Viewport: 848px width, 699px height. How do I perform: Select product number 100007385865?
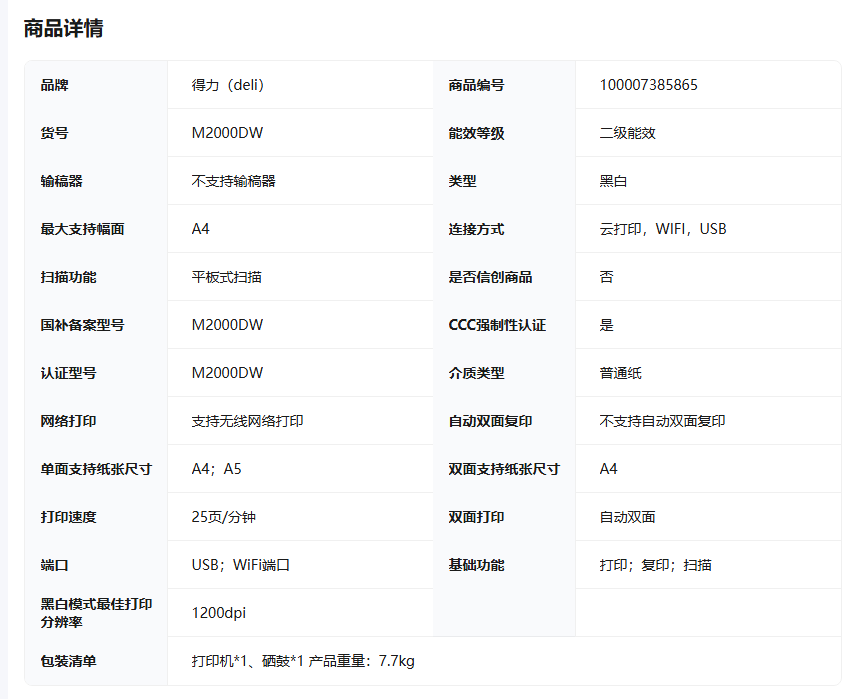(x=648, y=85)
